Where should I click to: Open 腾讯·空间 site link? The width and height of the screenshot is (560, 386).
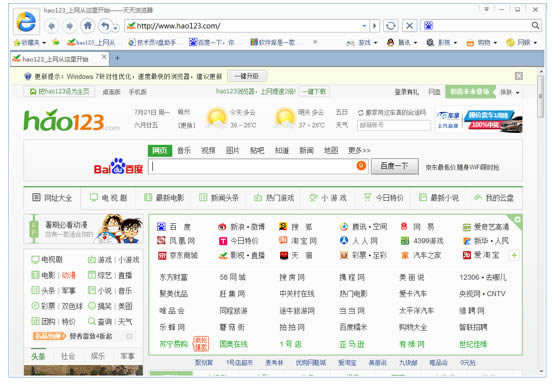point(363,227)
